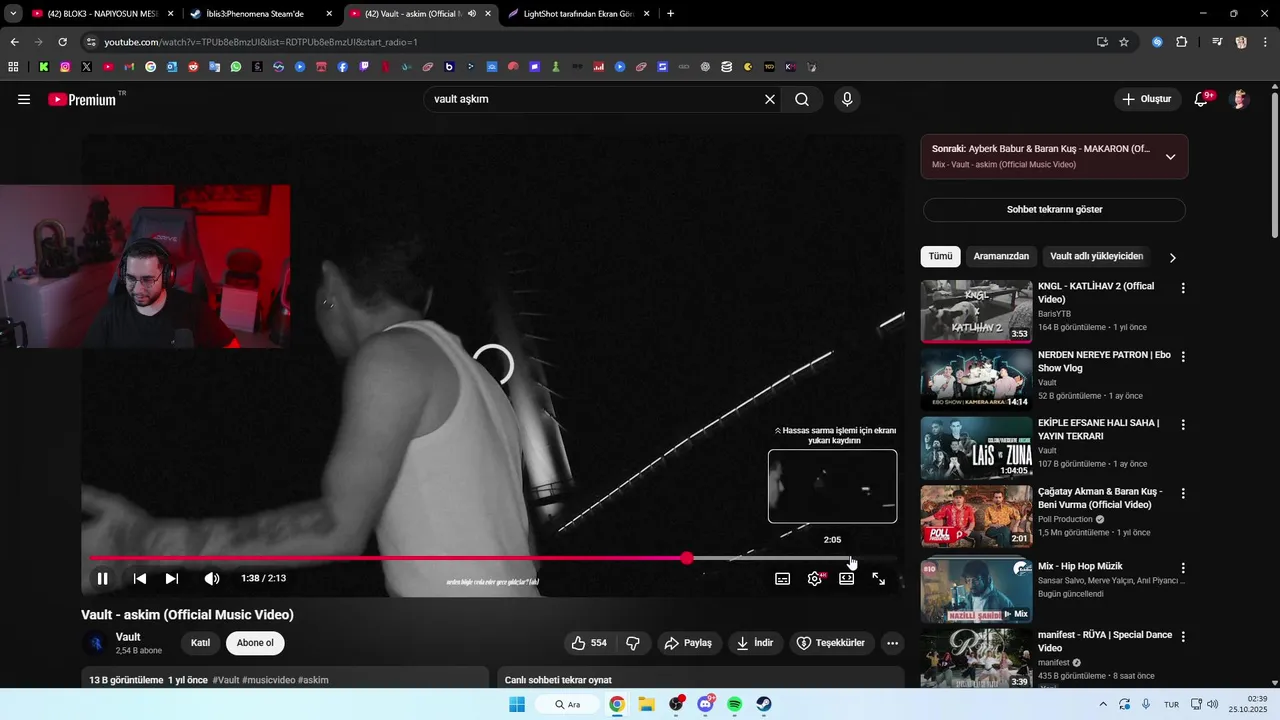Click the Katıl join button
Image resolution: width=1280 pixels, height=720 pixels.
200,643
